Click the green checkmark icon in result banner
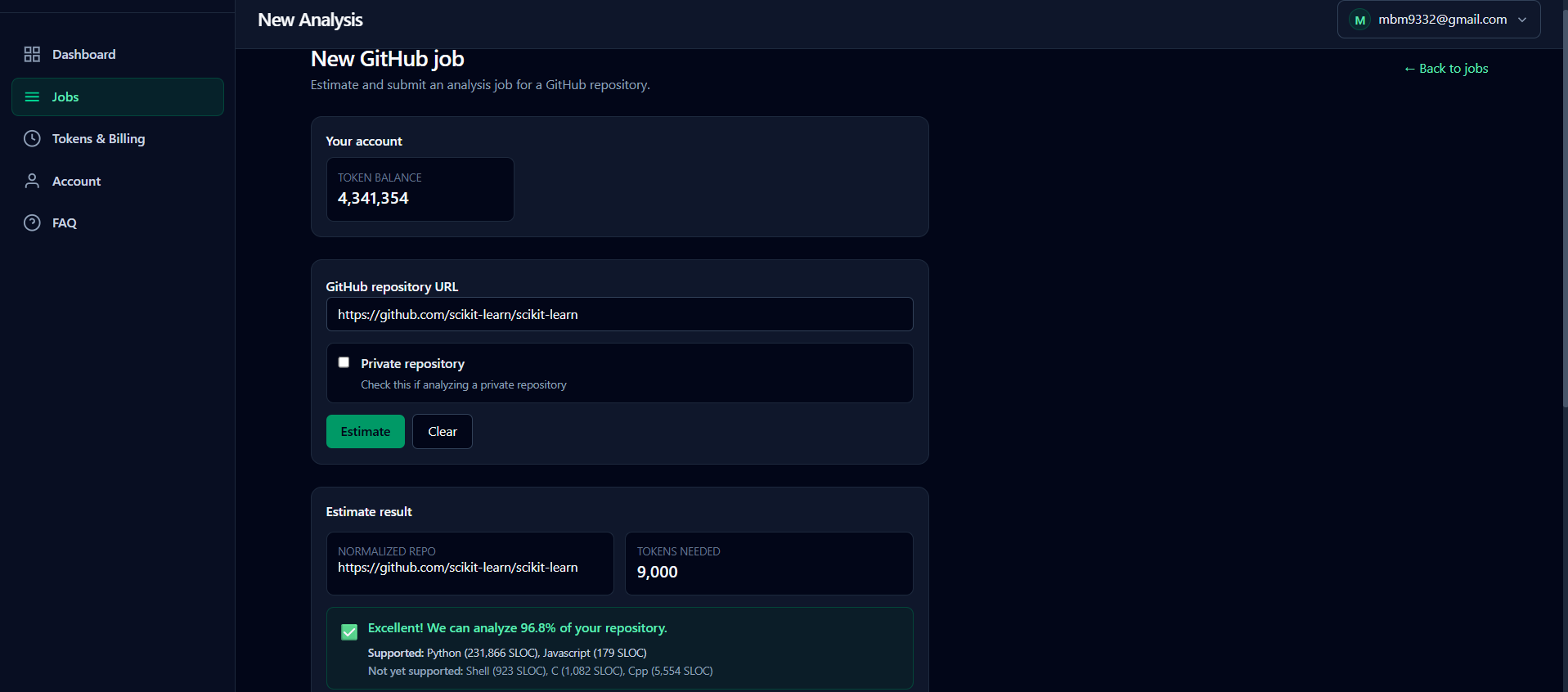 click(x=349, y=631)
